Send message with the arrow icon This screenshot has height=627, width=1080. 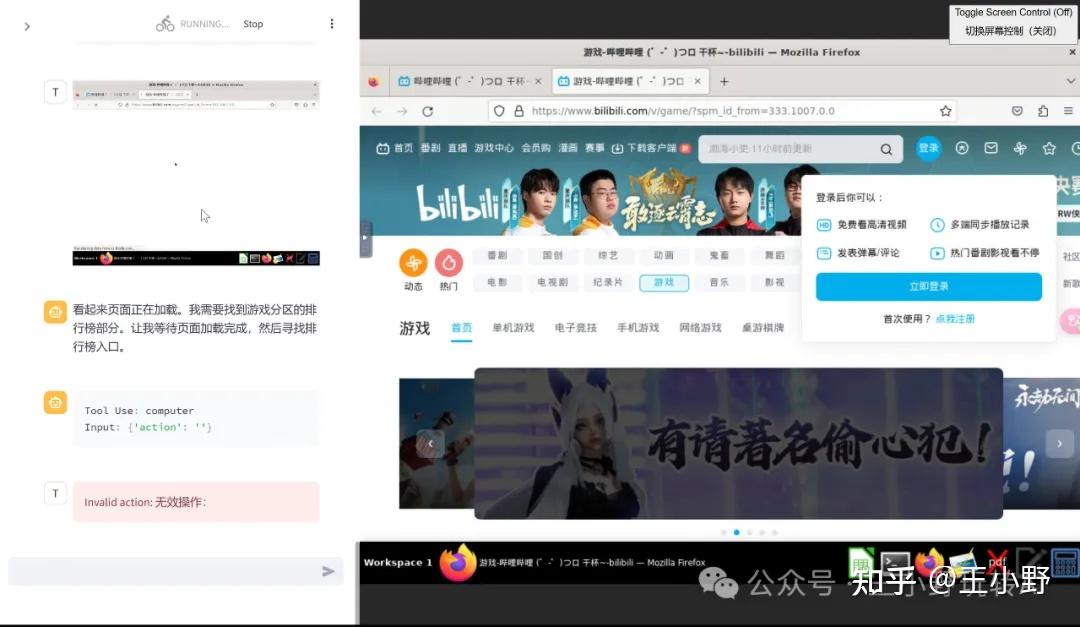click(x=329, y=571)
